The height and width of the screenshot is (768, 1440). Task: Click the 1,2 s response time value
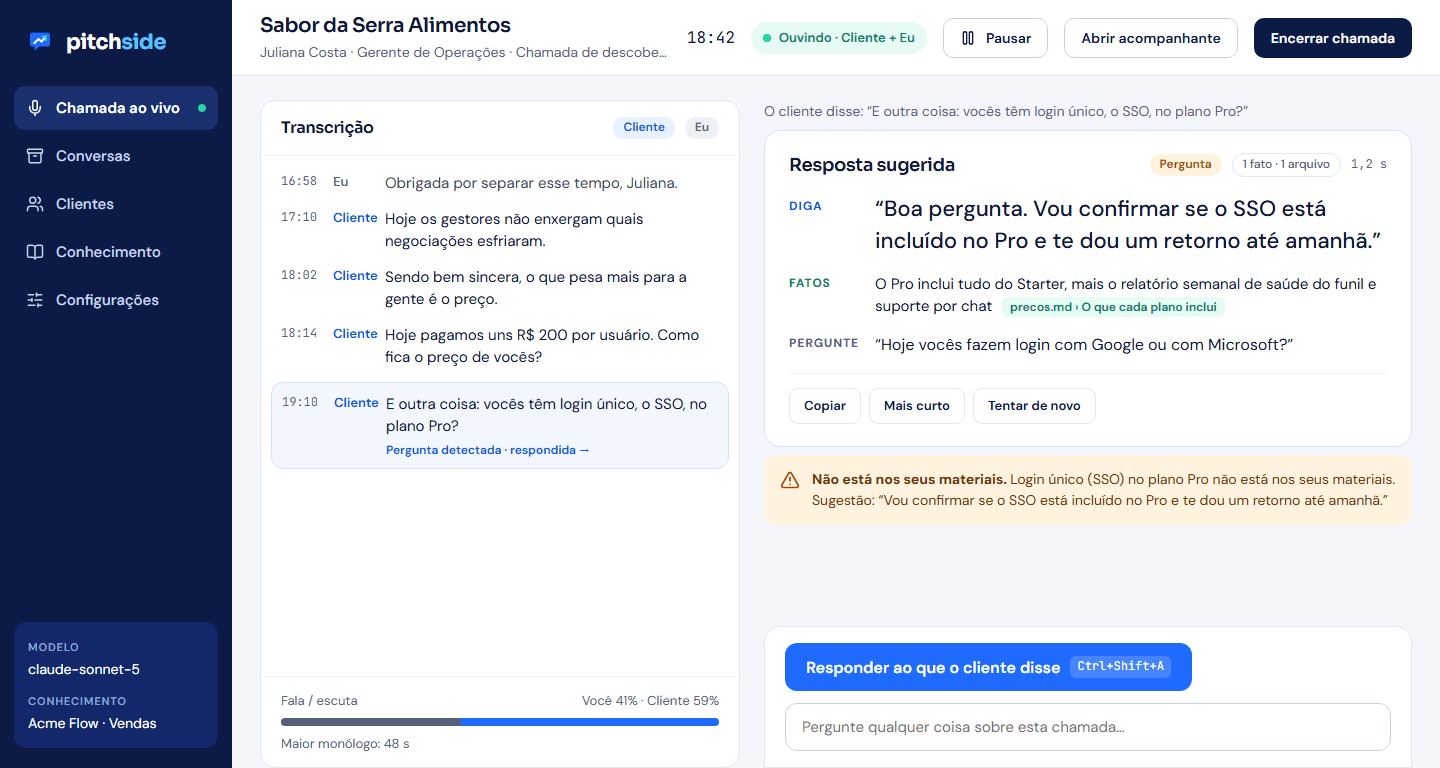[1369, 164]
